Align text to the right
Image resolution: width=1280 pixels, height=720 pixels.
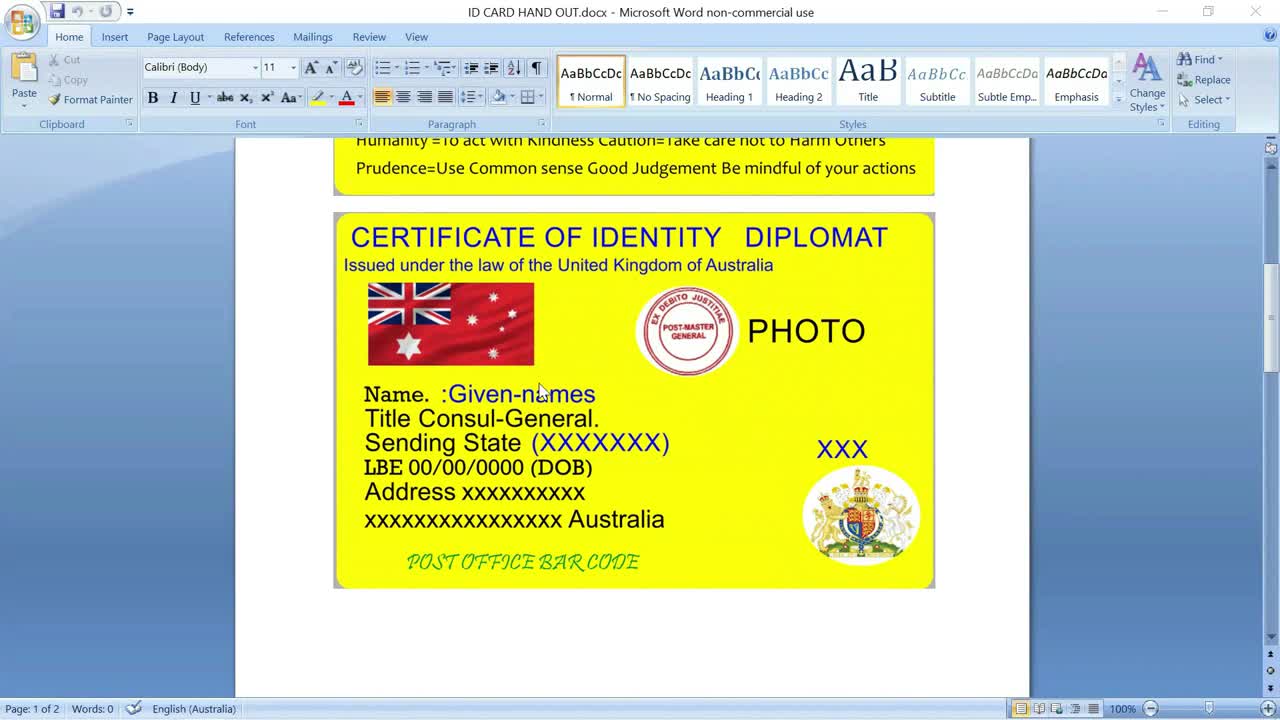424,97
